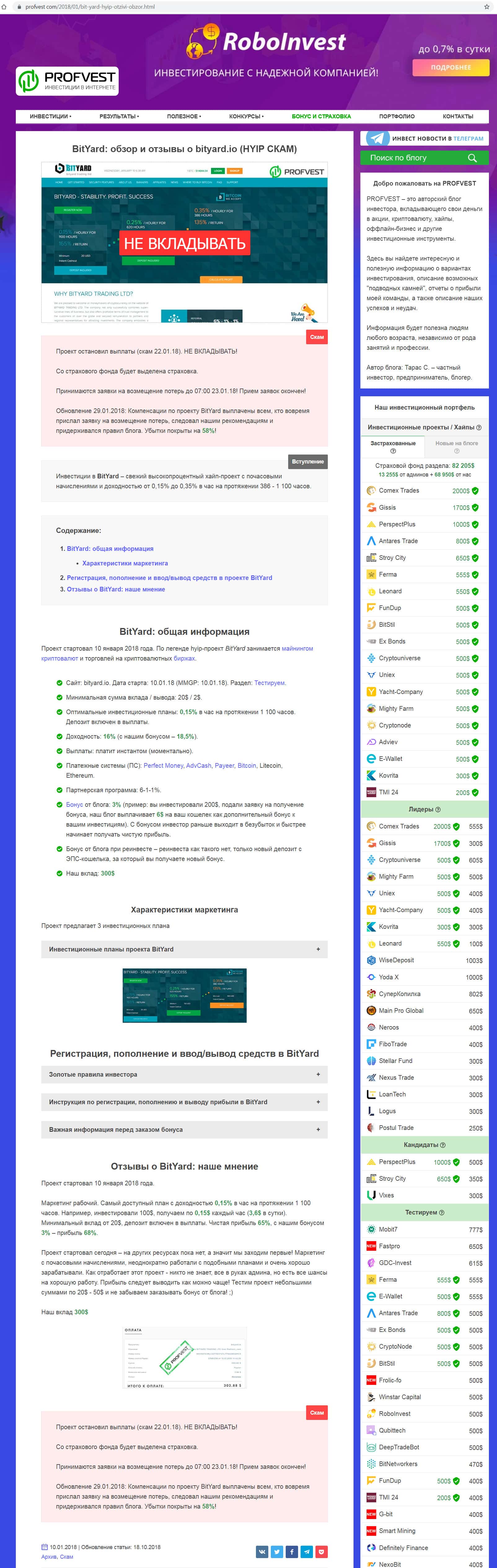The width and height of the screenshot is (497, 1568).
Task: Expand Золотые правила инвестора section
Action: 185,1074
